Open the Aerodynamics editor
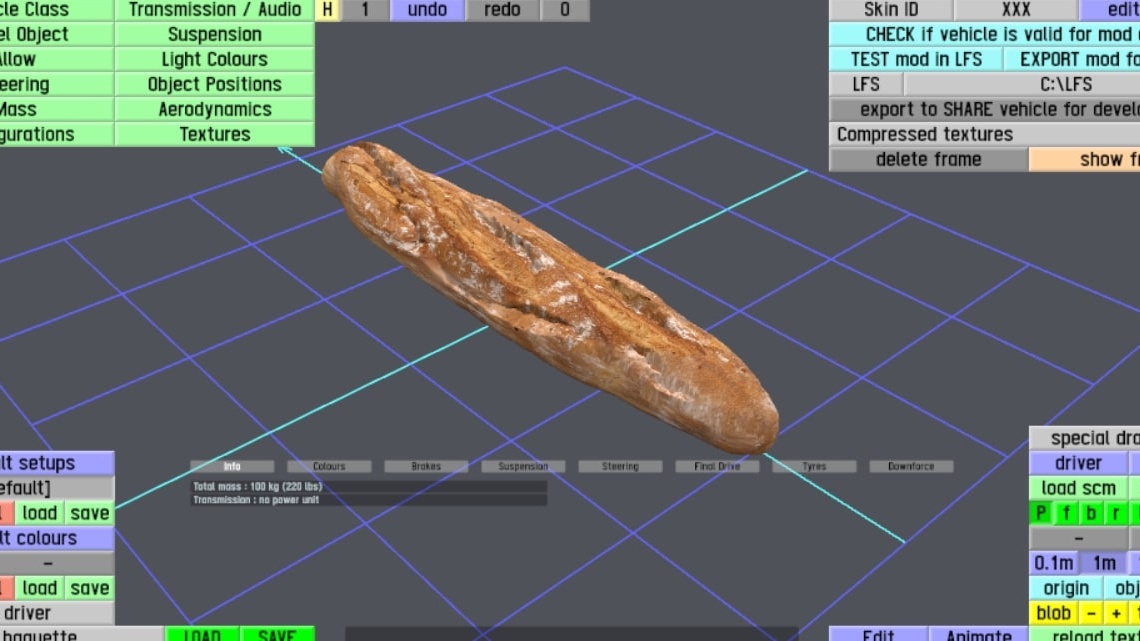The image size is (1140, 641). pos(214,109)
